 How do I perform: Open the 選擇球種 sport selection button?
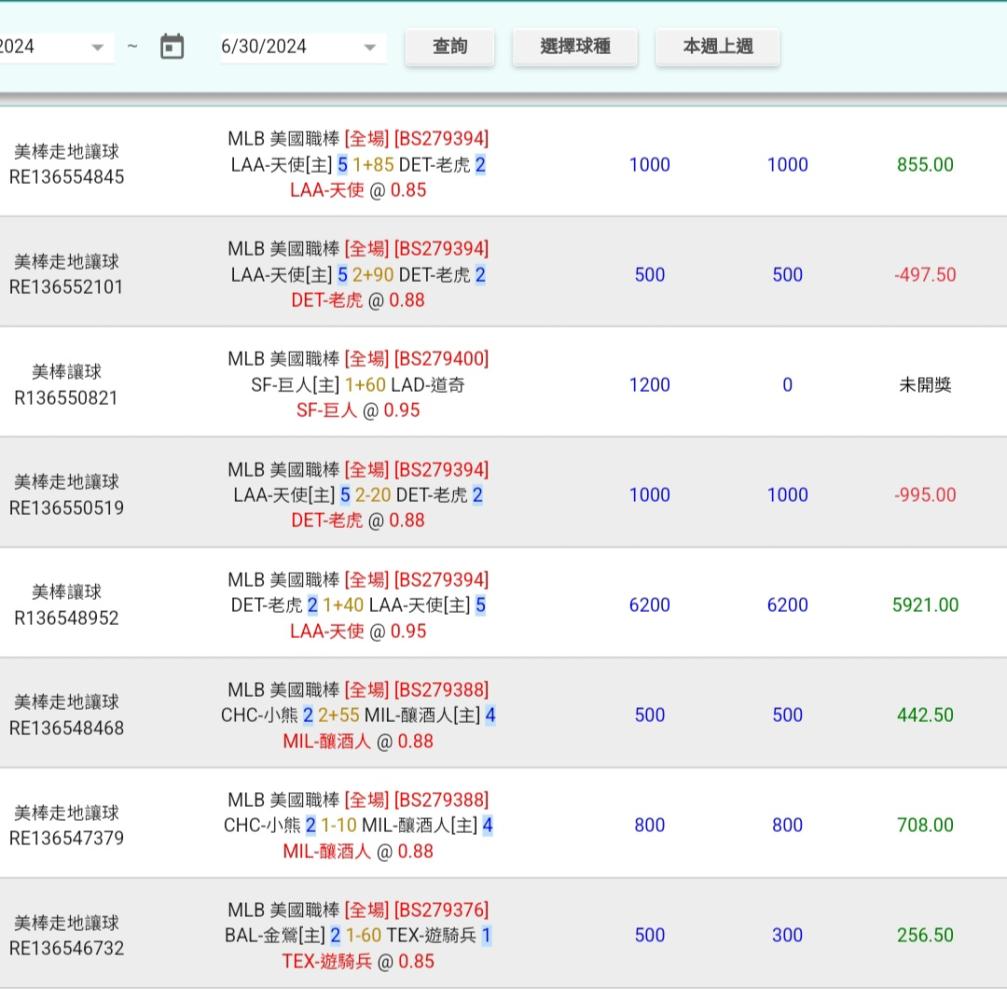coord(575,47)
